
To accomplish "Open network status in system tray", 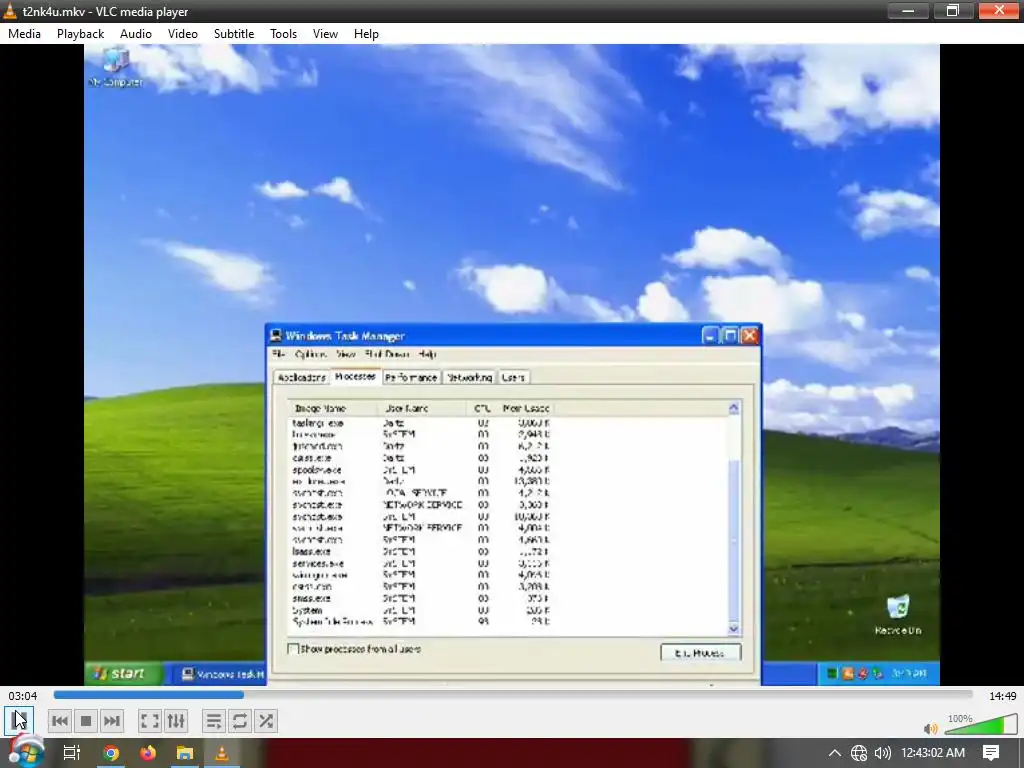I will 859,753.
